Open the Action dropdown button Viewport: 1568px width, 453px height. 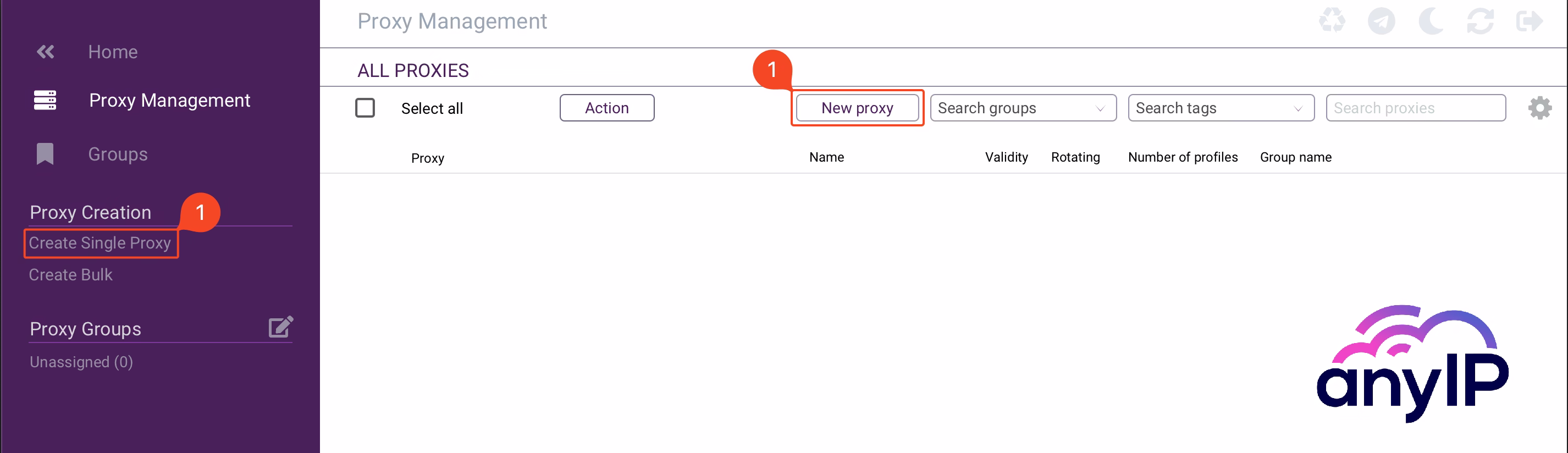tap(606, 107)
